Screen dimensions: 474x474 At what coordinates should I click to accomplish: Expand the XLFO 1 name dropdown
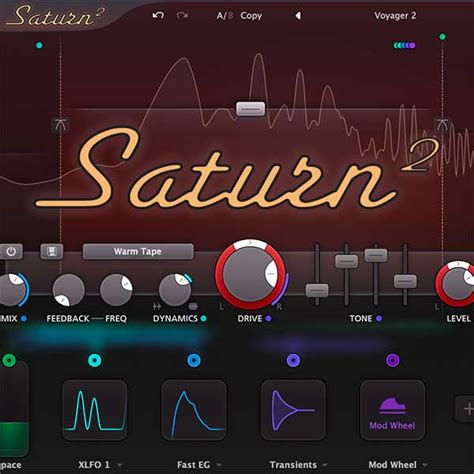pos(120,465)
